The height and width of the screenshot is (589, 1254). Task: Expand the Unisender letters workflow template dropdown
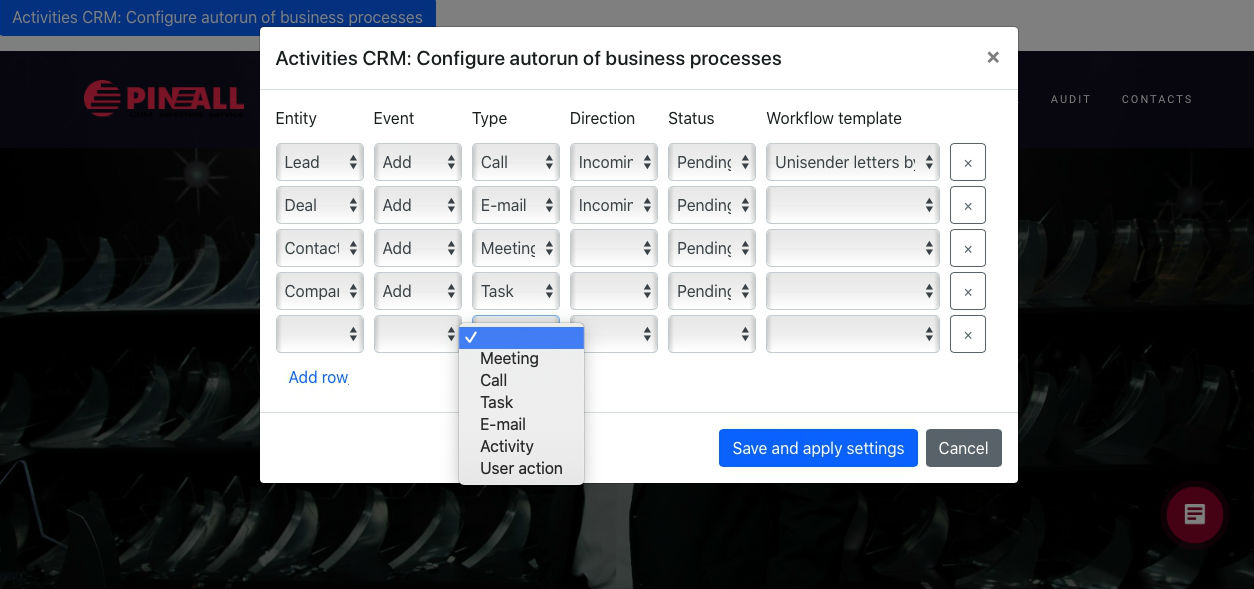tap(852, 162)
